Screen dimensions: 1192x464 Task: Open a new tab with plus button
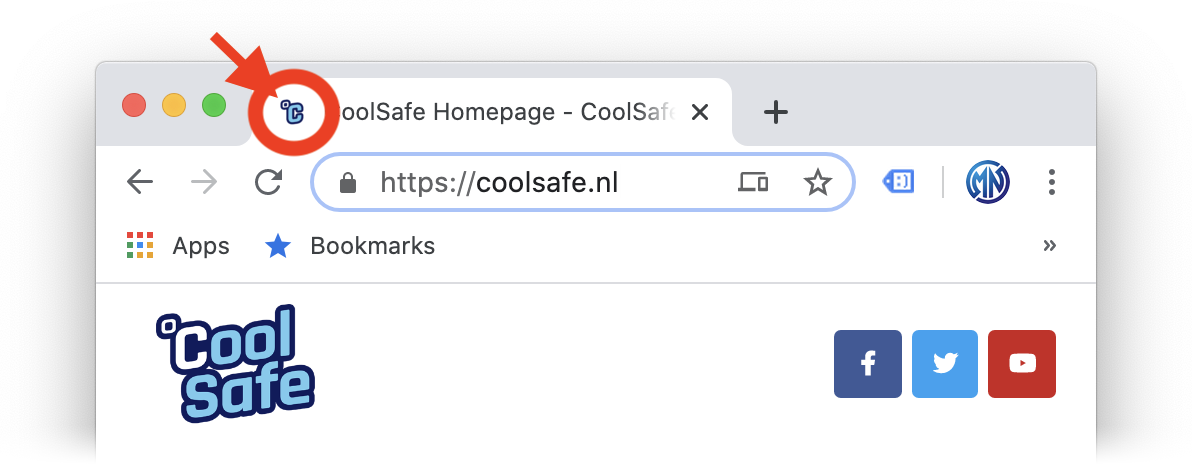[x=775, y=113]
